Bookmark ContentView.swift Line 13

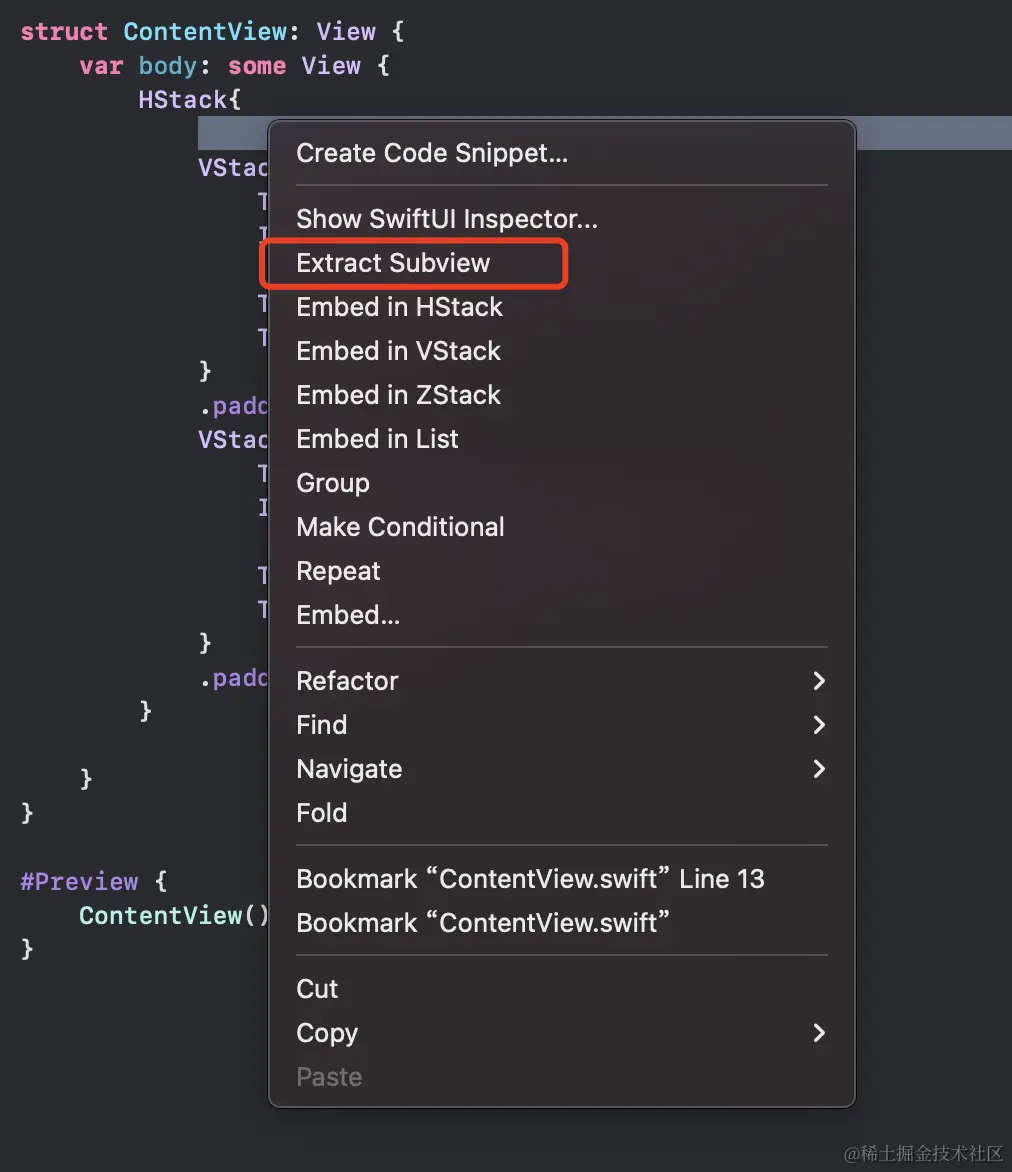530,879
